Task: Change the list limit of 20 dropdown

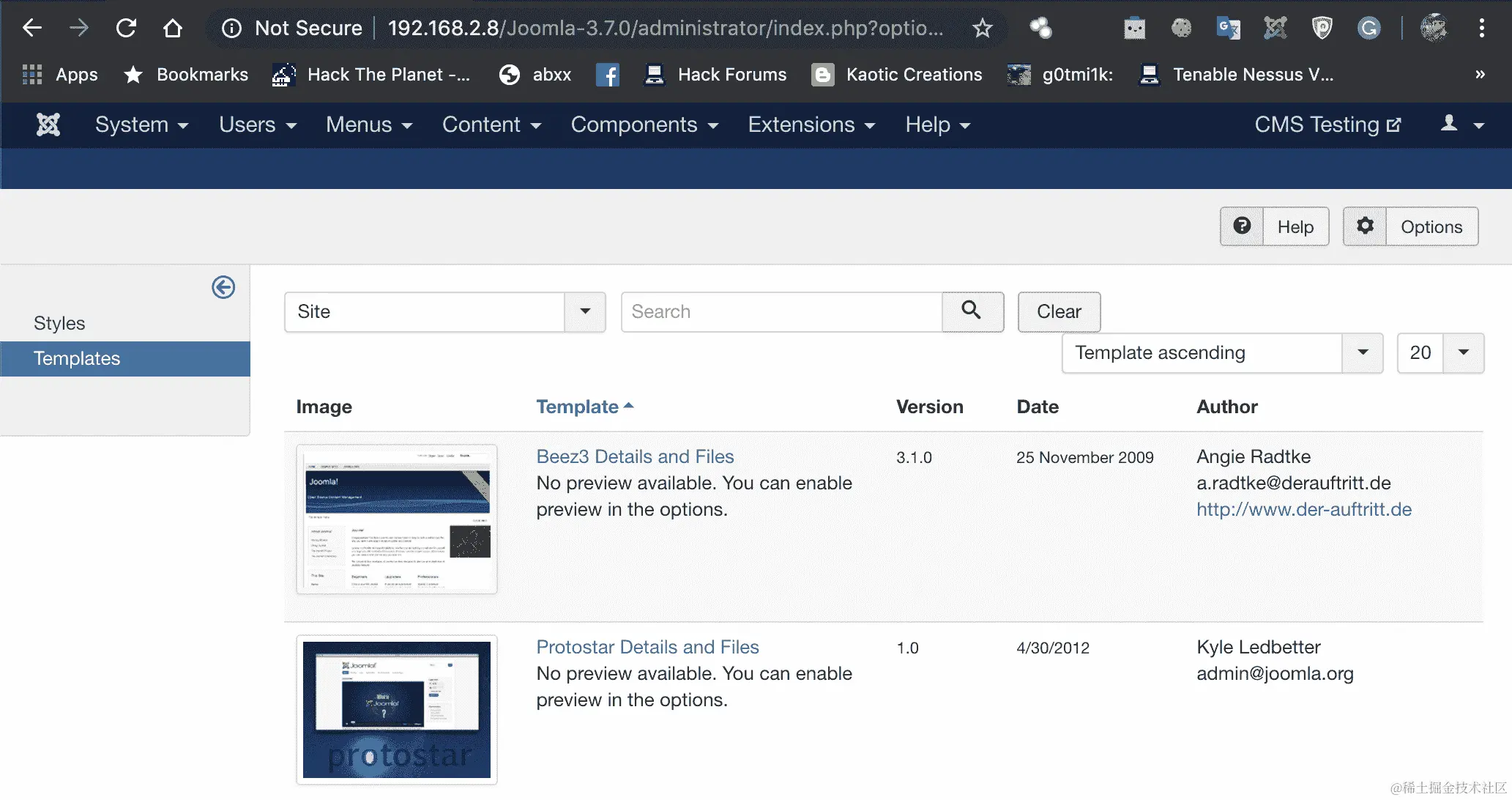Action: point(1462,352)
